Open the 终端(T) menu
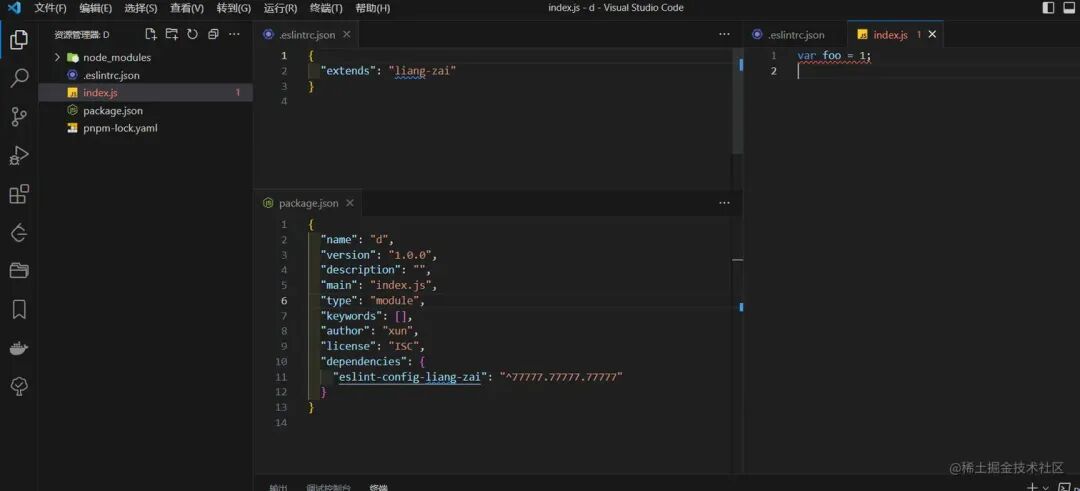 pos(326,8)
